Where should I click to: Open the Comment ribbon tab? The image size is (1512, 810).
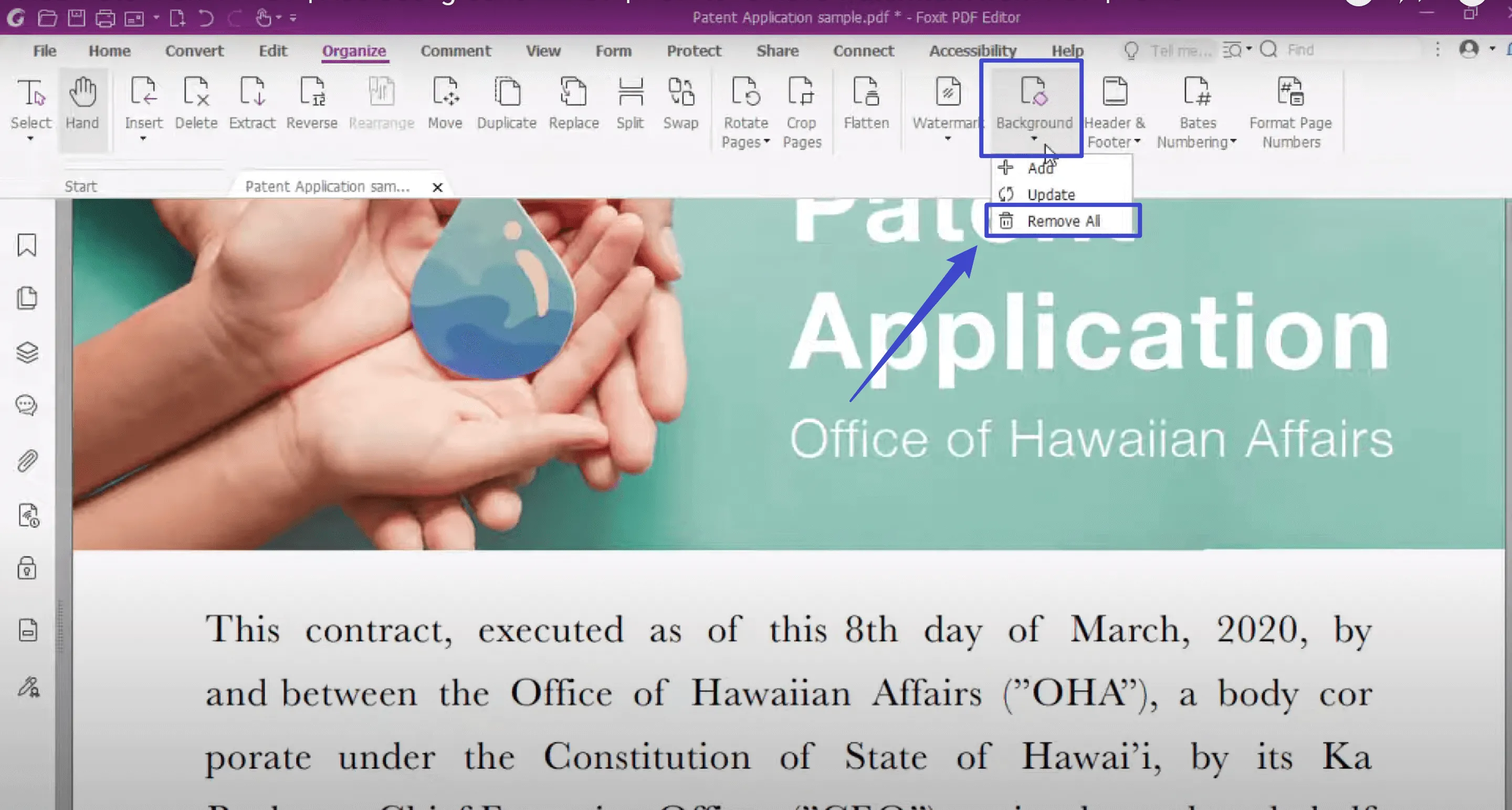(455, 50)
